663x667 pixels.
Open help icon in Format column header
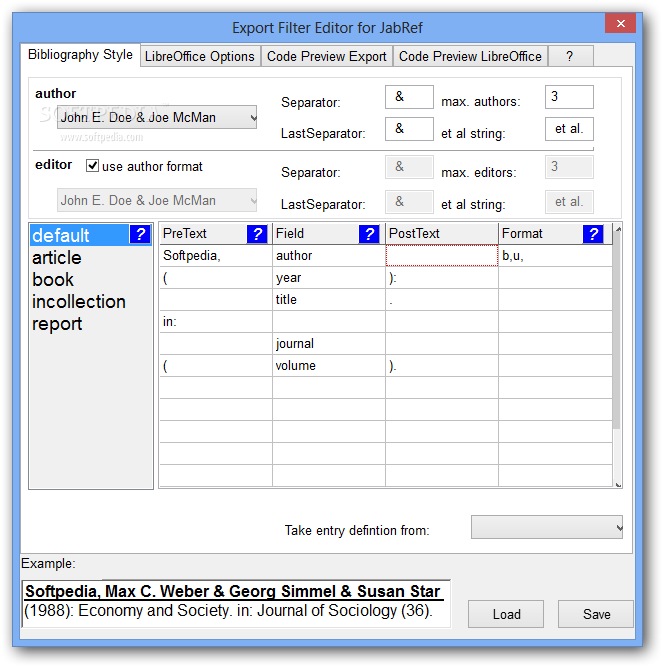(593, 234)
